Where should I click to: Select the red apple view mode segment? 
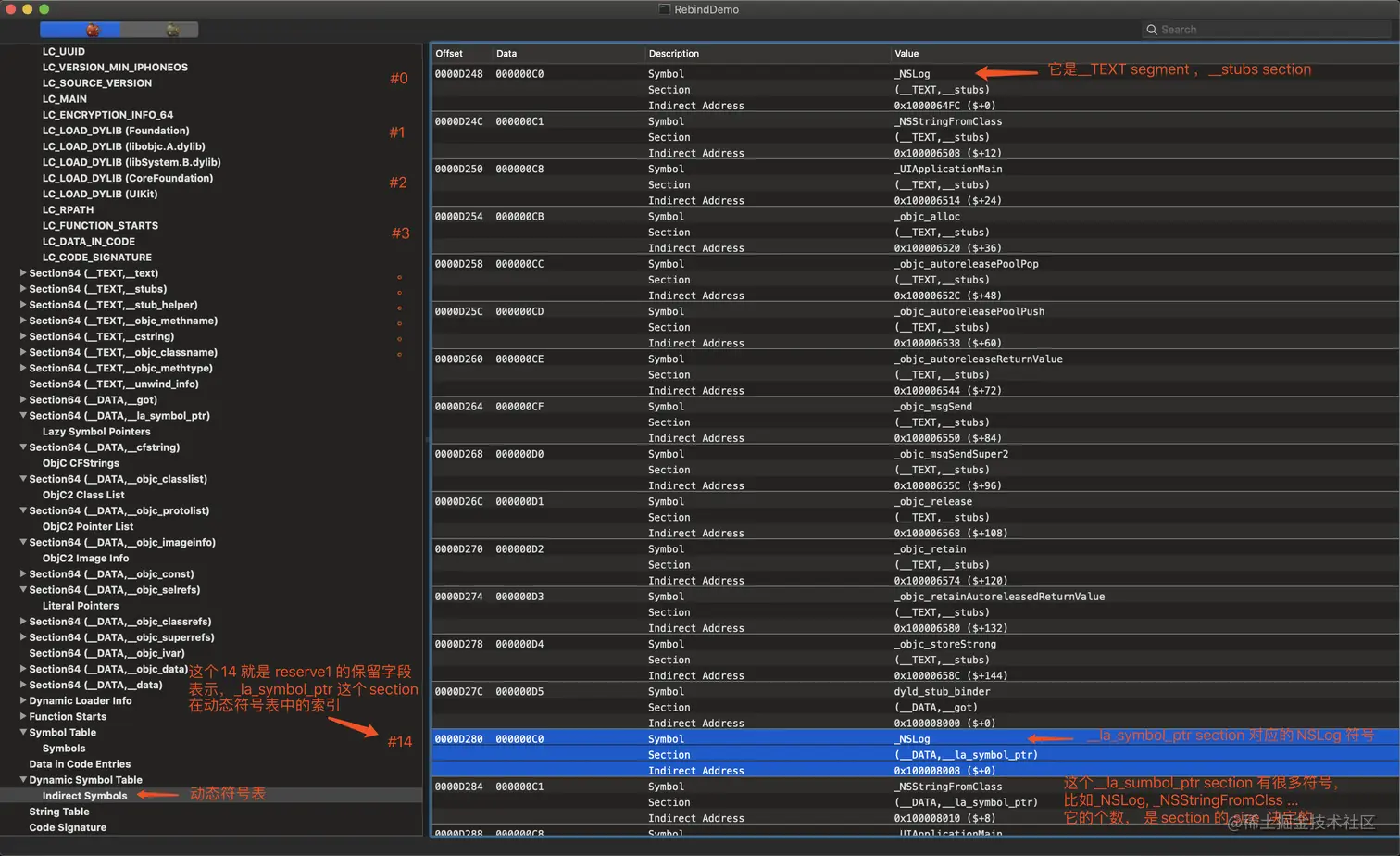(x=80, y=31)
